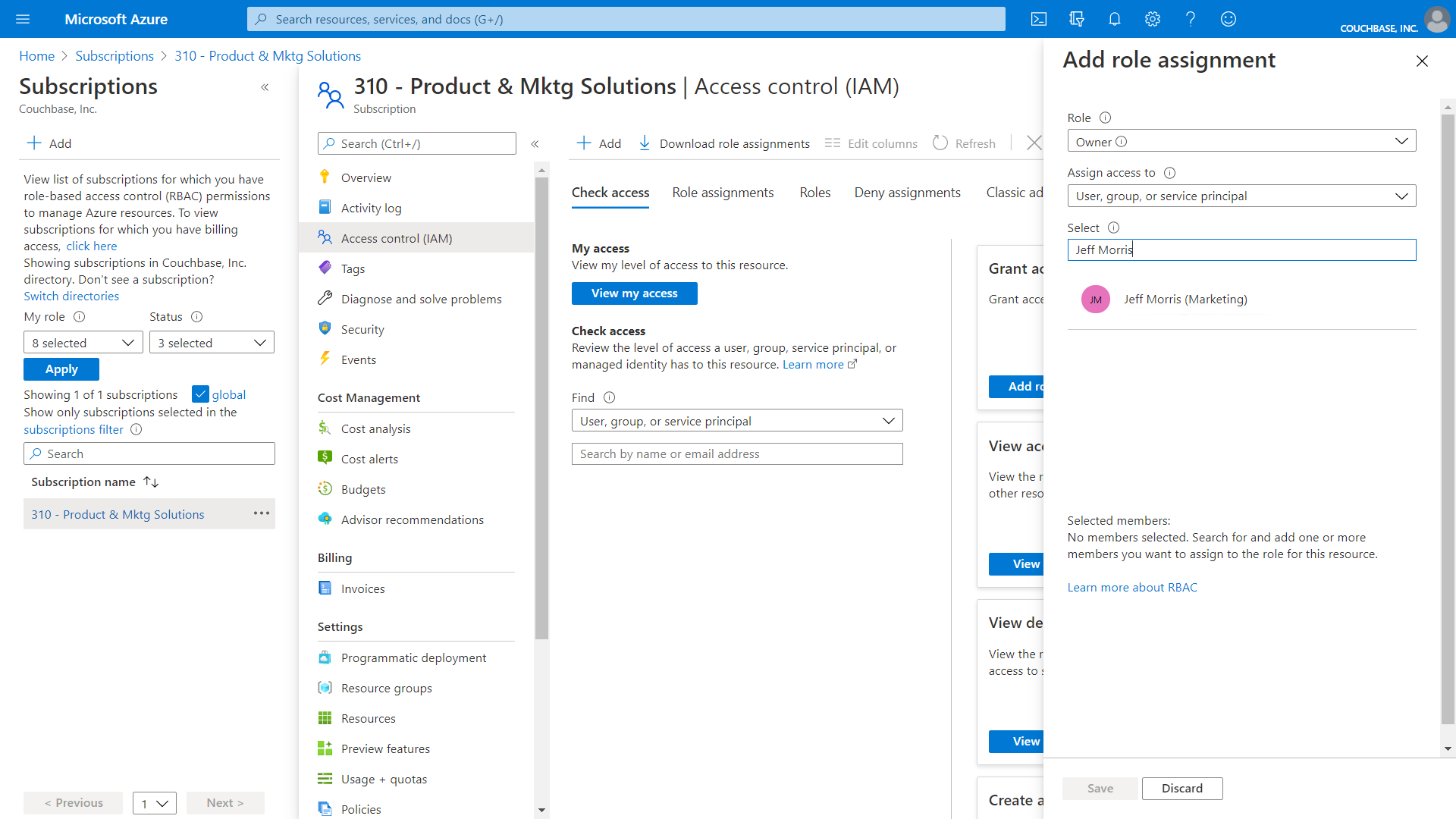
Task: Open the Notifications bell icon
Action: tap(1114, 19)
